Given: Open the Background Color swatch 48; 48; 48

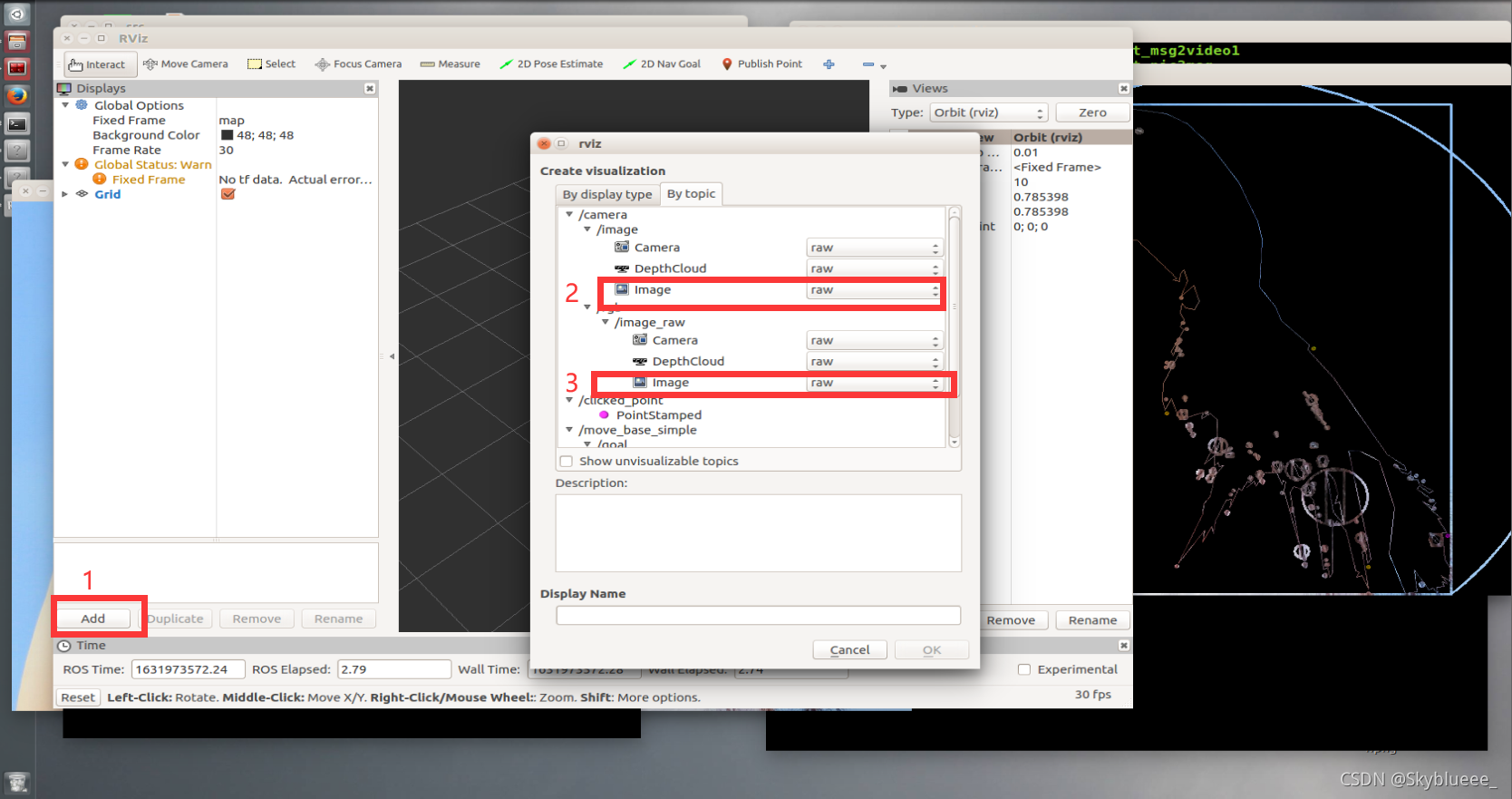Looking at the screenshot, I should 228,135.
